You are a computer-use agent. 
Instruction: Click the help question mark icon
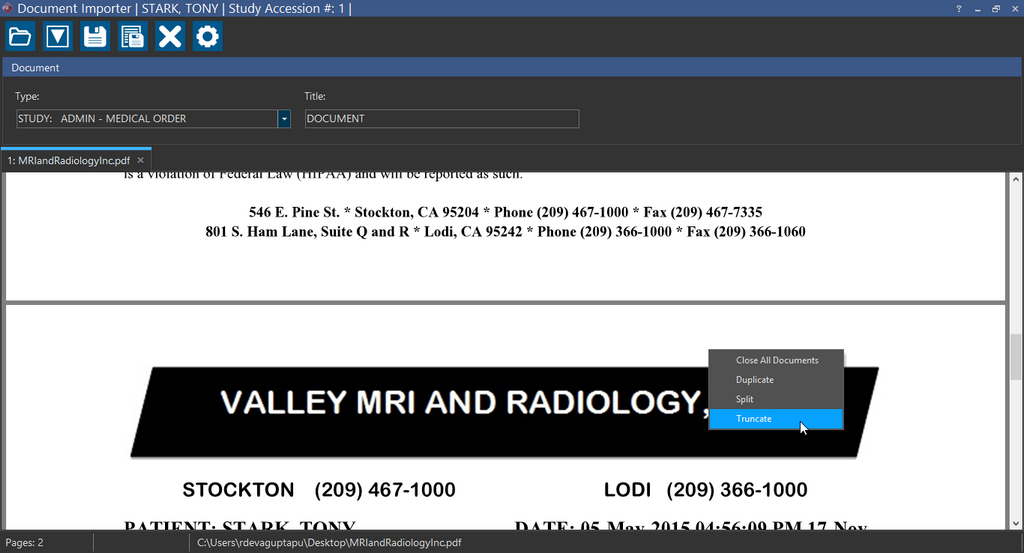point(959,9)
